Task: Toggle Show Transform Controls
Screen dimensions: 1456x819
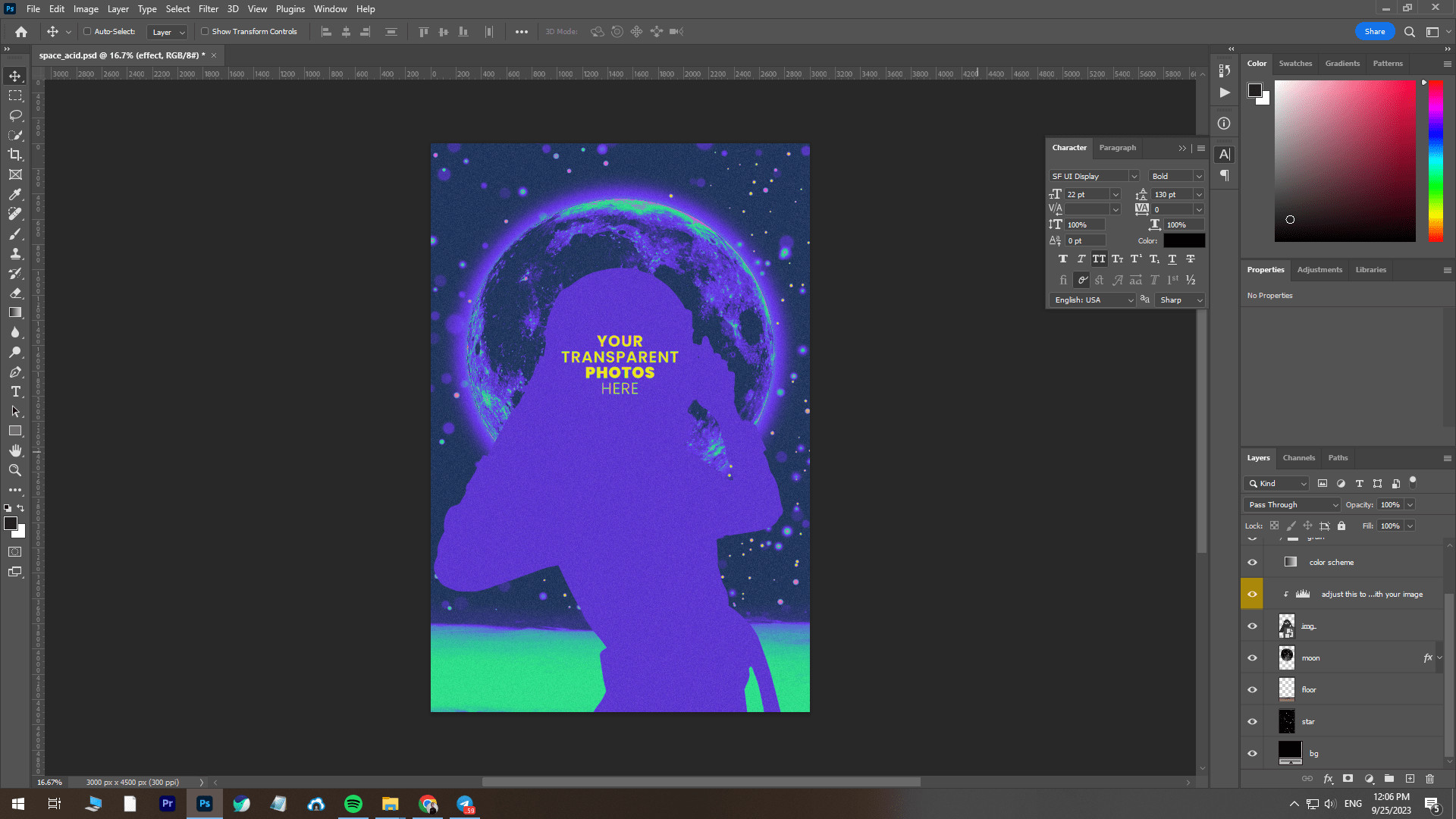Action: pos(205,31)
